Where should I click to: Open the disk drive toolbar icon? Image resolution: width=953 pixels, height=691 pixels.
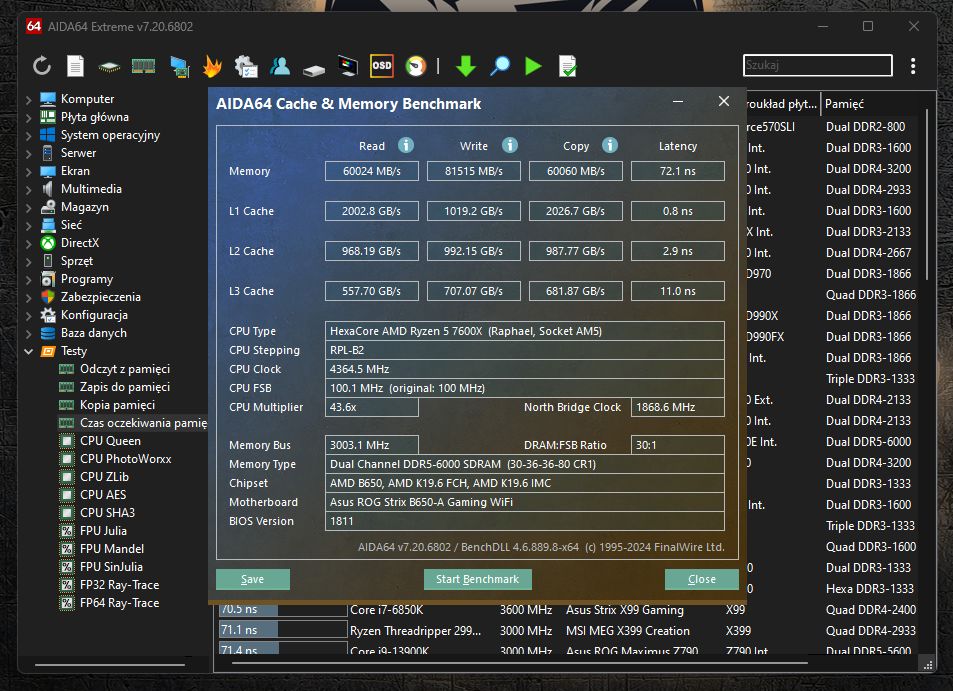click(314, 69)
